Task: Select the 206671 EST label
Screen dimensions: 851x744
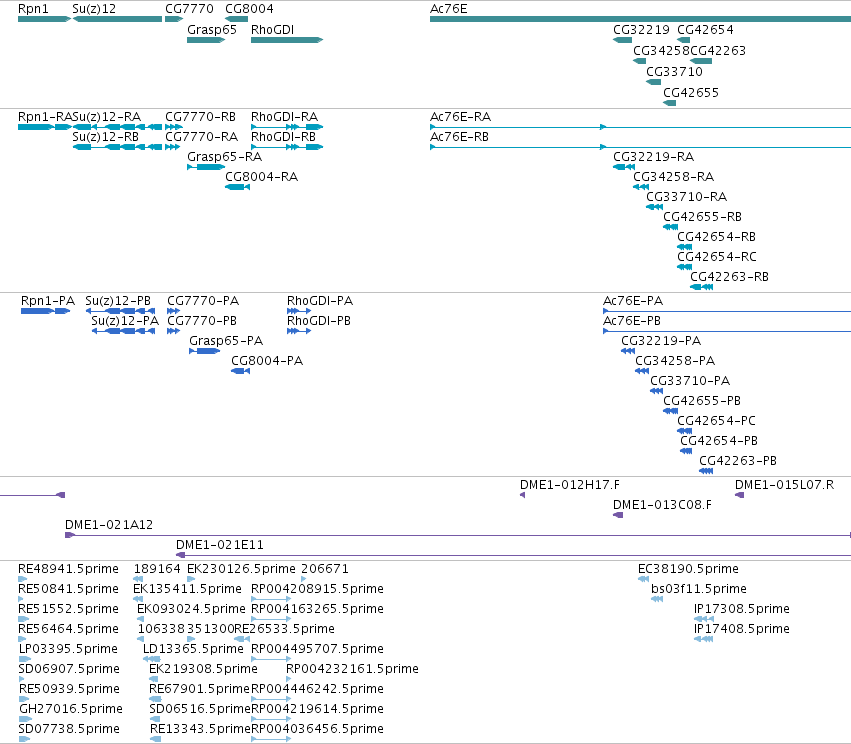Action: (325, 569)
